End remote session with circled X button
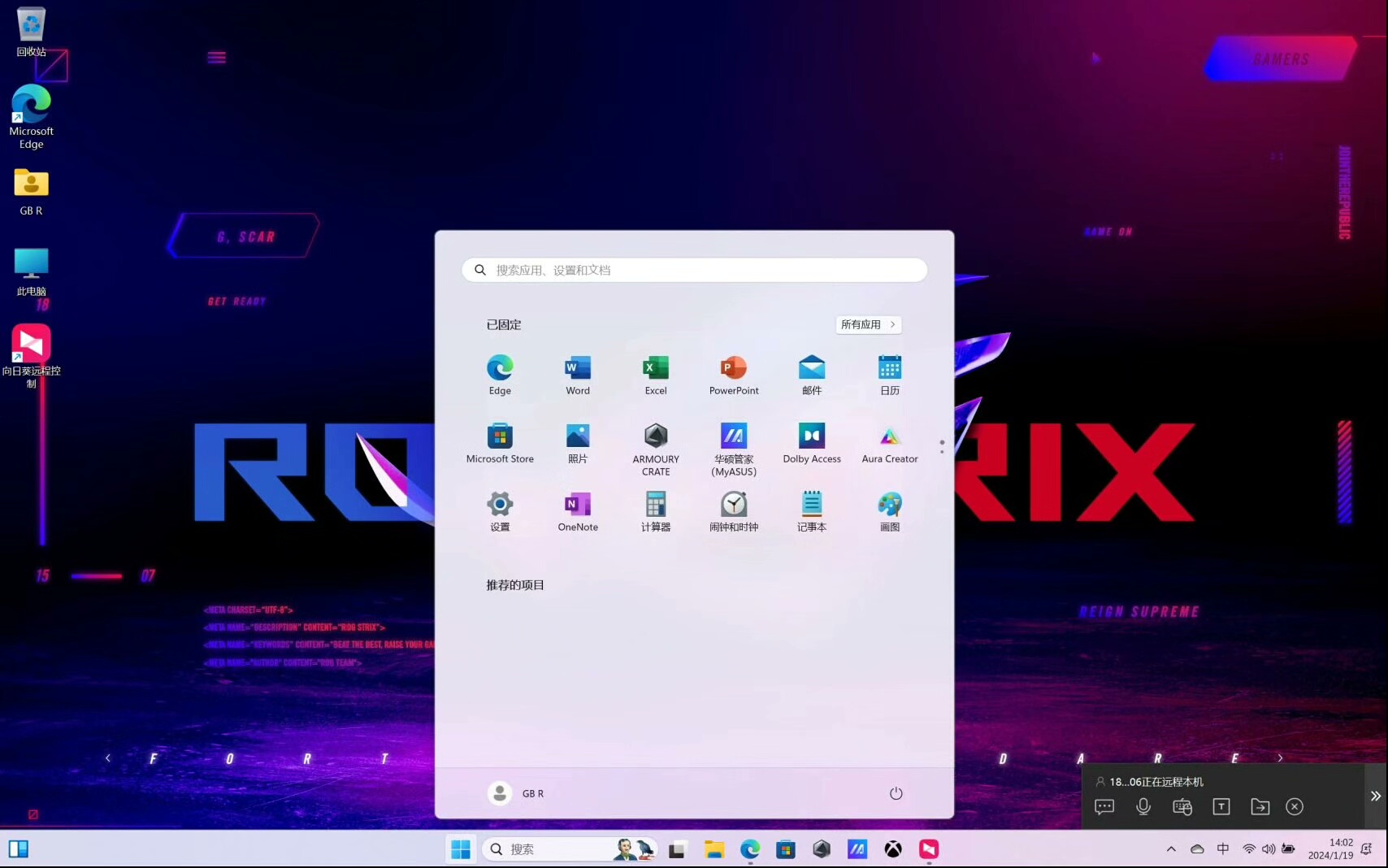The height and width of the screenshot is (868, 1388). click(1295, 806)
